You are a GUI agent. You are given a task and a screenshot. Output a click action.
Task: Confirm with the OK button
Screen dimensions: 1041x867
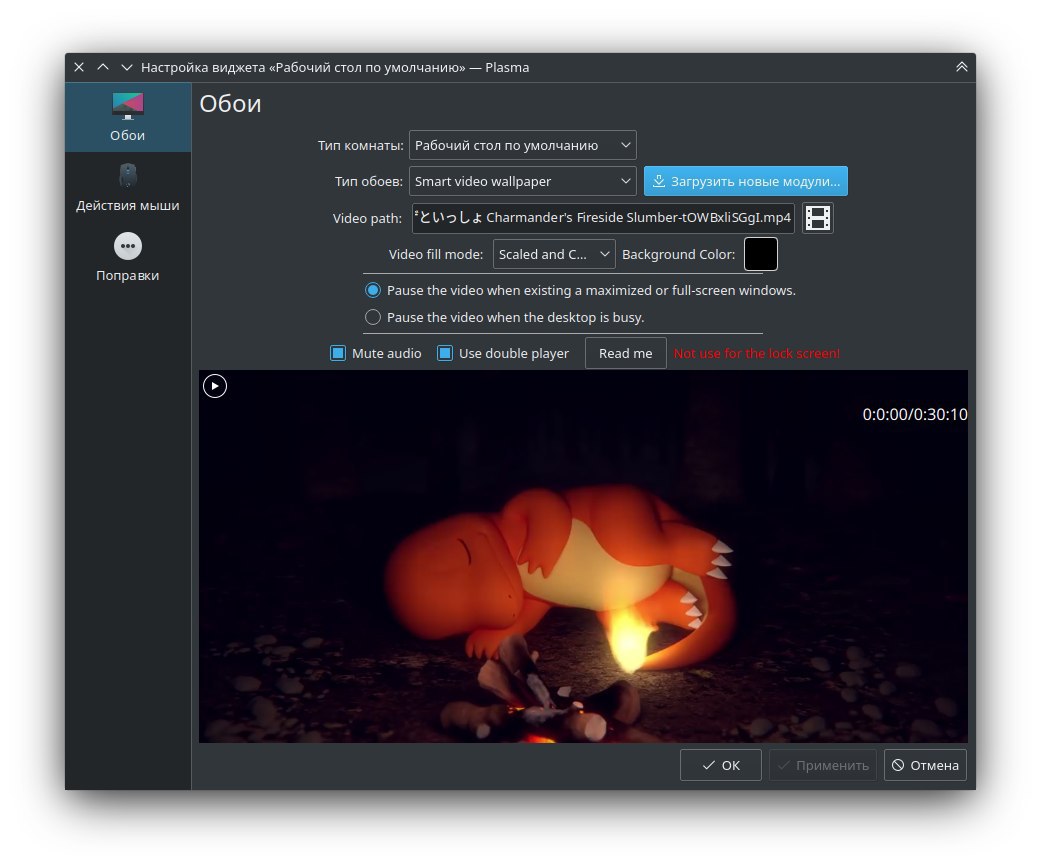coord(720,765)
